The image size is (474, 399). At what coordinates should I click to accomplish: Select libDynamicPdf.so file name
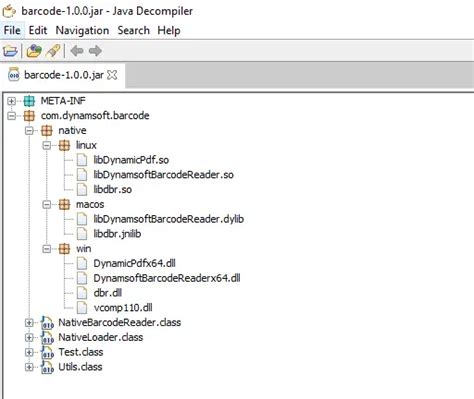click(131, 160)
